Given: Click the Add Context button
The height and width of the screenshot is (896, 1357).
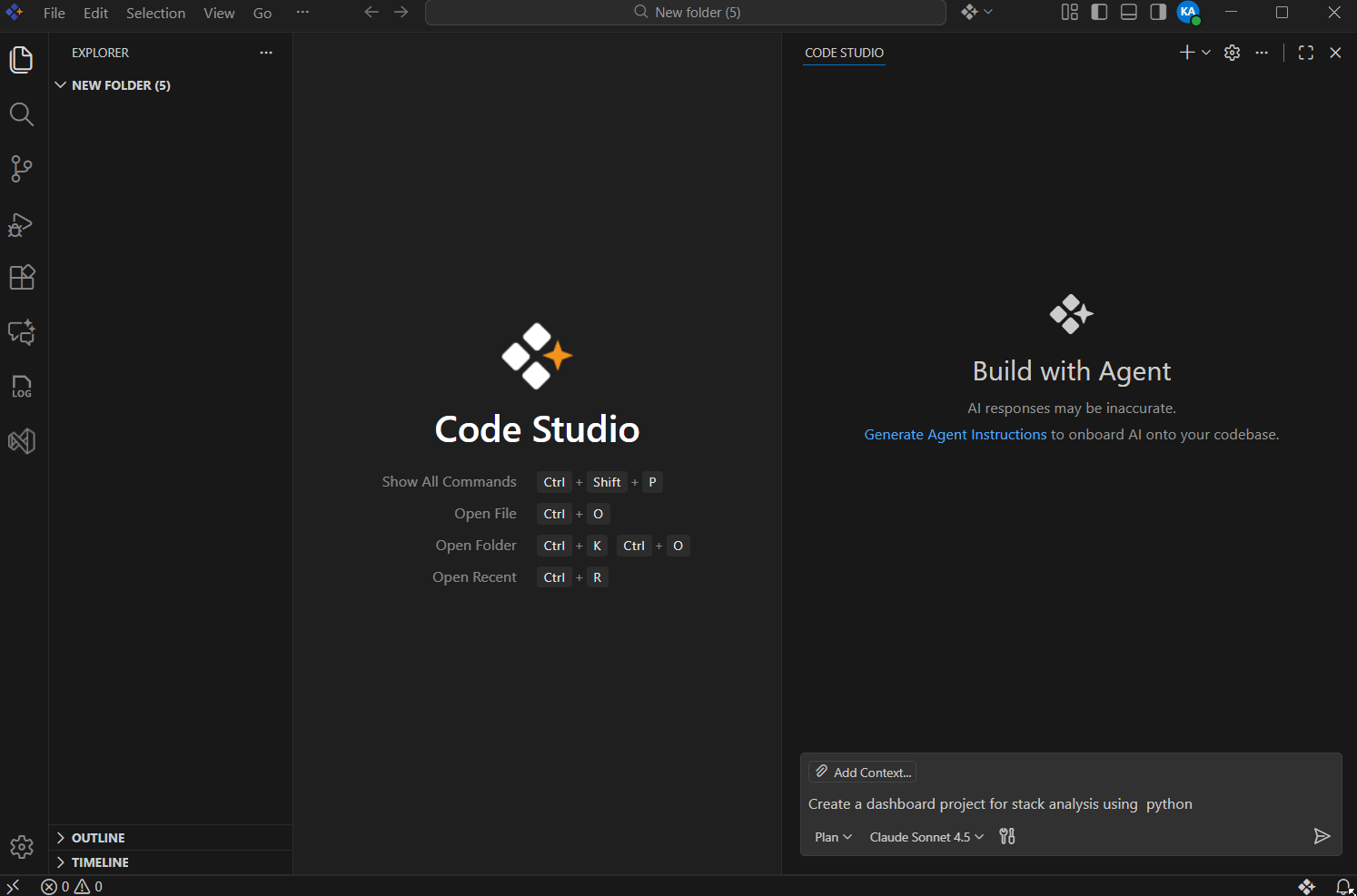Looking at the screenshot, I should [862, 773].
